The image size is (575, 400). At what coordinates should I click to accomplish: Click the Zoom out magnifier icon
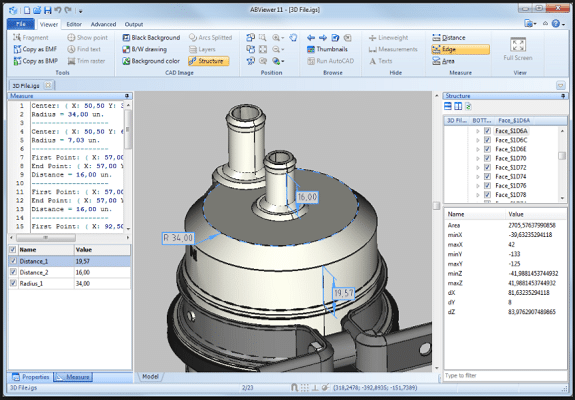276,49
